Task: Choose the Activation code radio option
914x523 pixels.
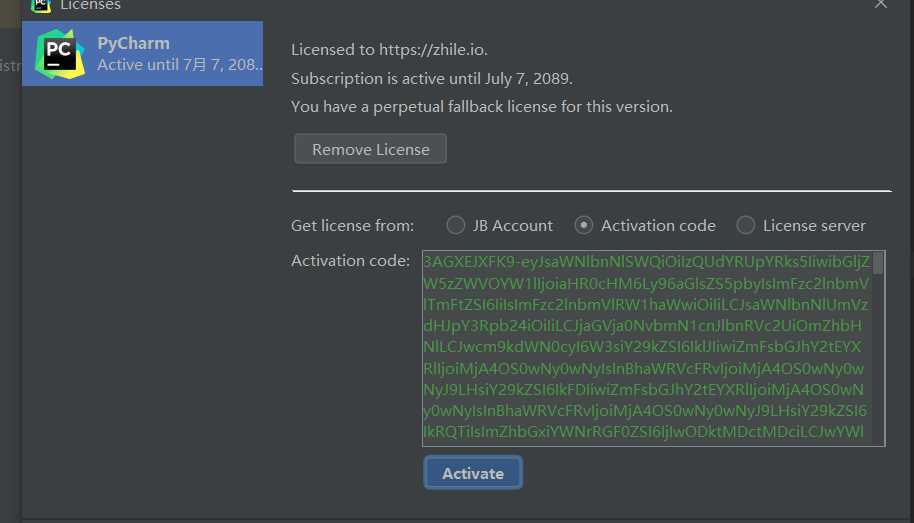Action: (x=583, y=225)
